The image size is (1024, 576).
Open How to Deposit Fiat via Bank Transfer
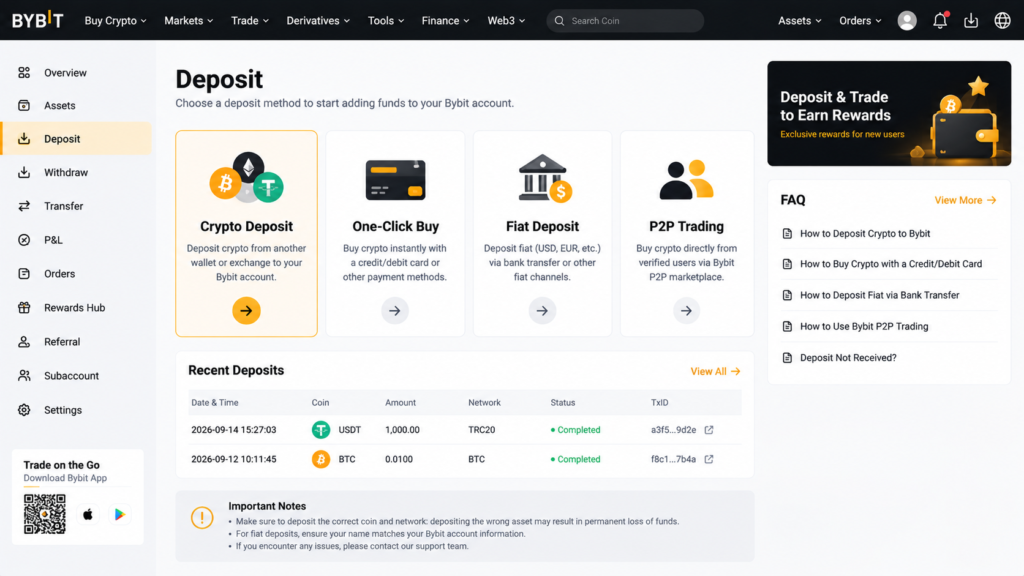[x=880, y=295]
